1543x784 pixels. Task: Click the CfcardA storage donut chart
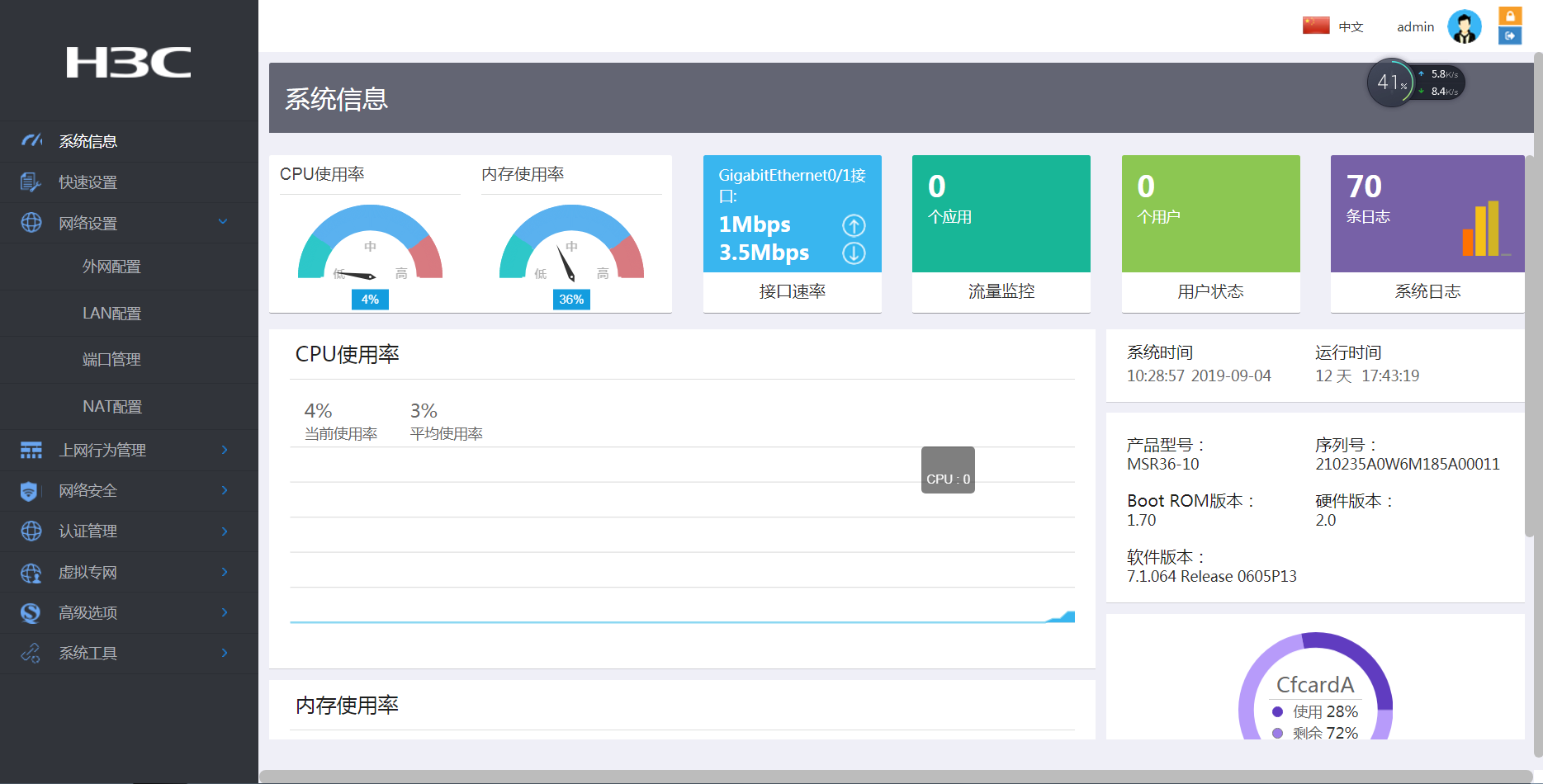1316,686
